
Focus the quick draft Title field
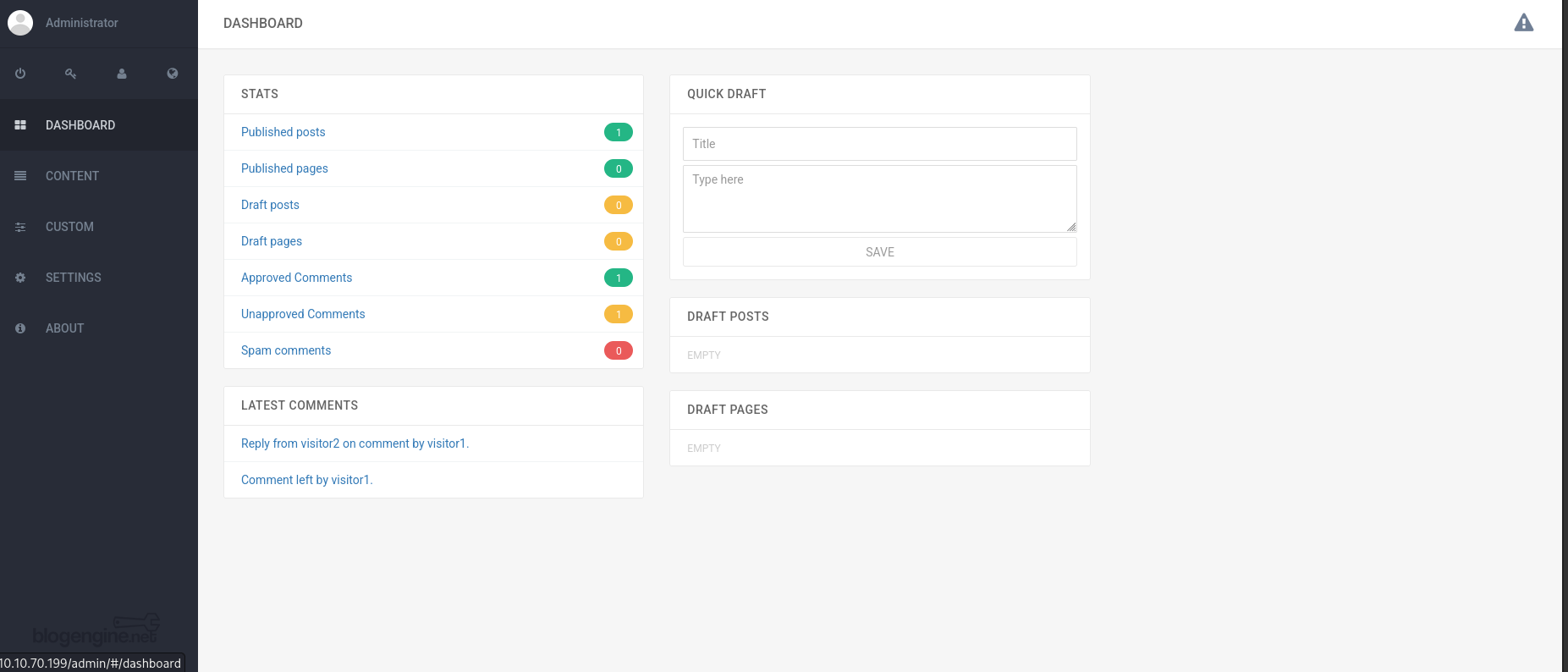(880, 144)
